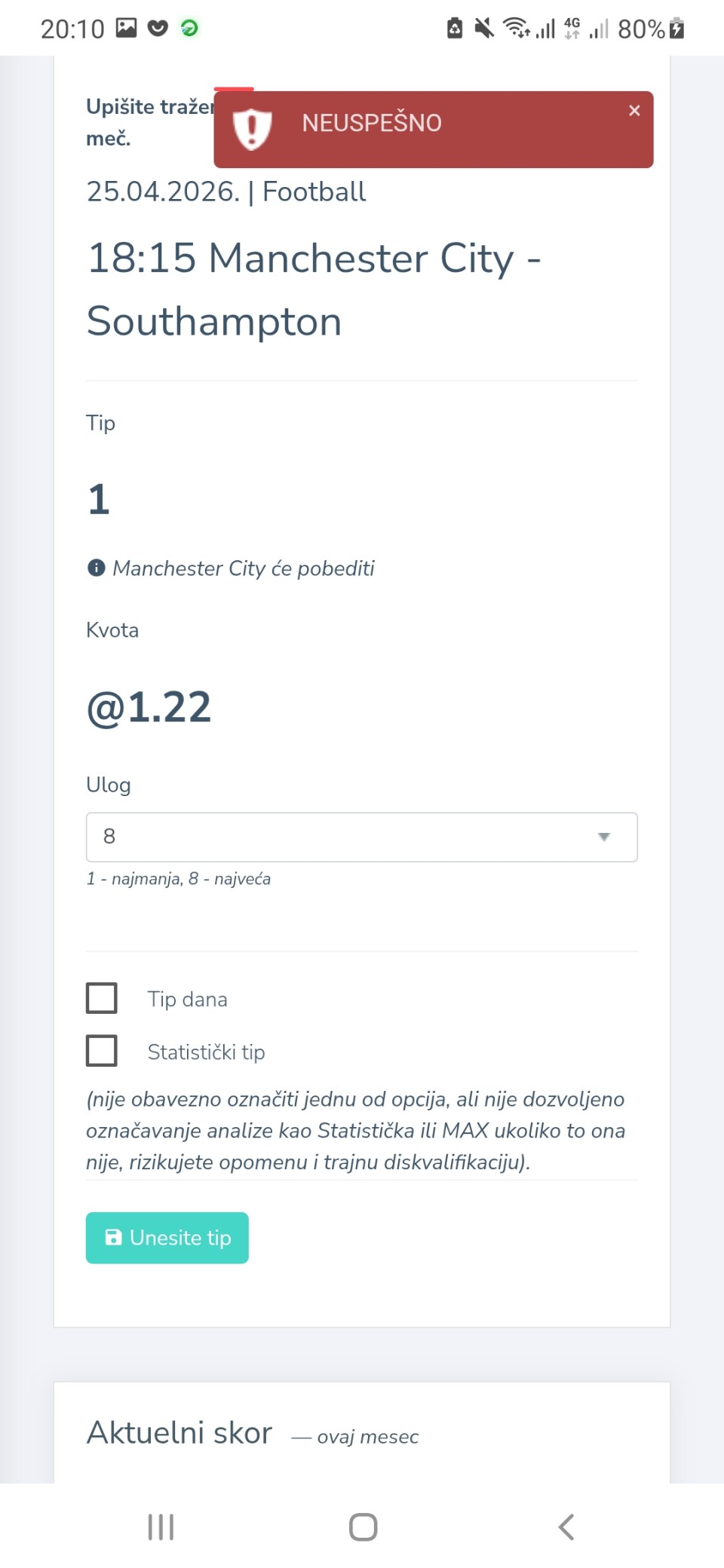Image resolution: width=724 pixels, height=1568 pixels.
Task: Open the Ulog stake dropdown
Action: point(361,837)
